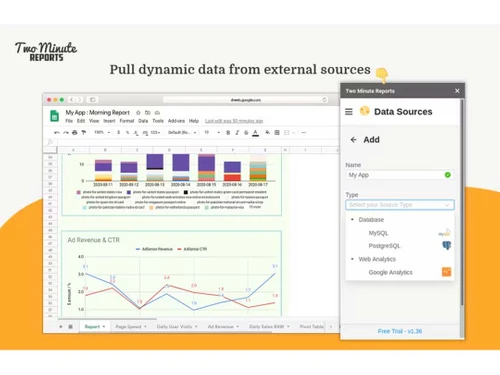Open the Data menu
Image resolution: width=500 pixels, height=375 pixels.
tap(143, 121)
